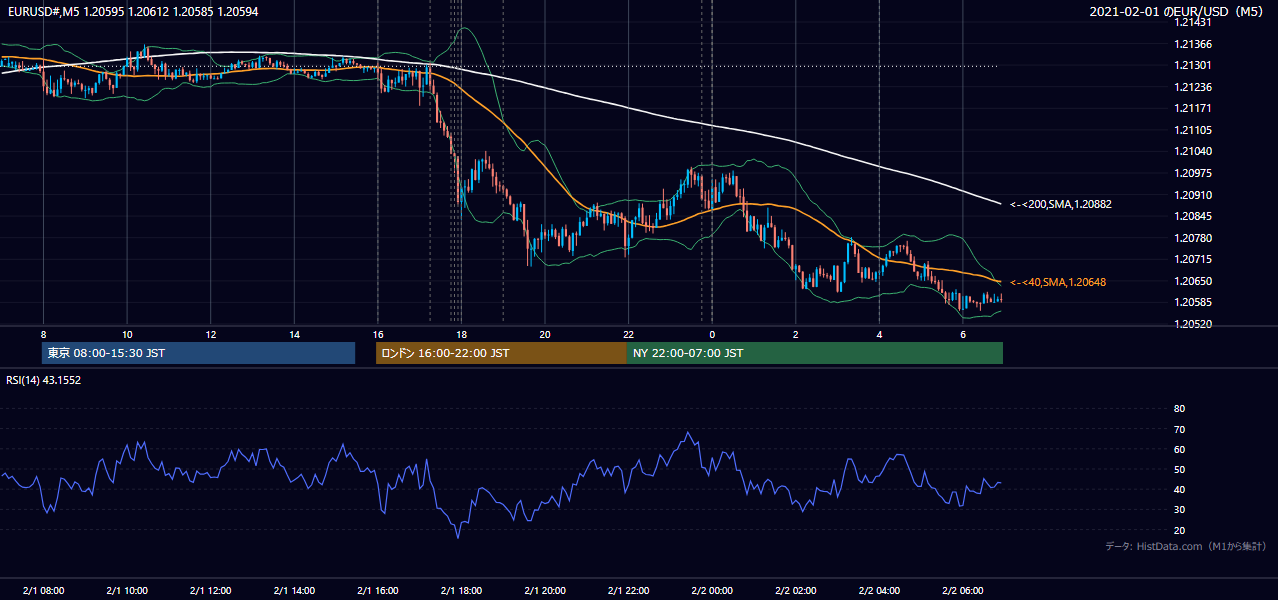Click price axis value 1.20585
1278x600 pixels.
1193,302
